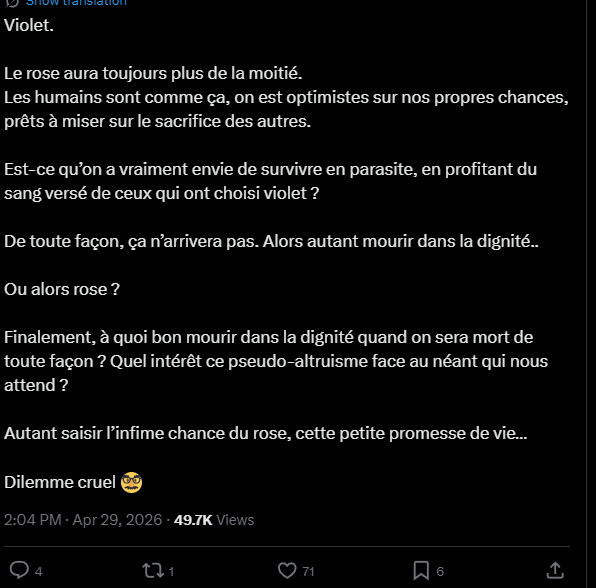
Task: Click the Show translation link
Action: click(76, 3)
